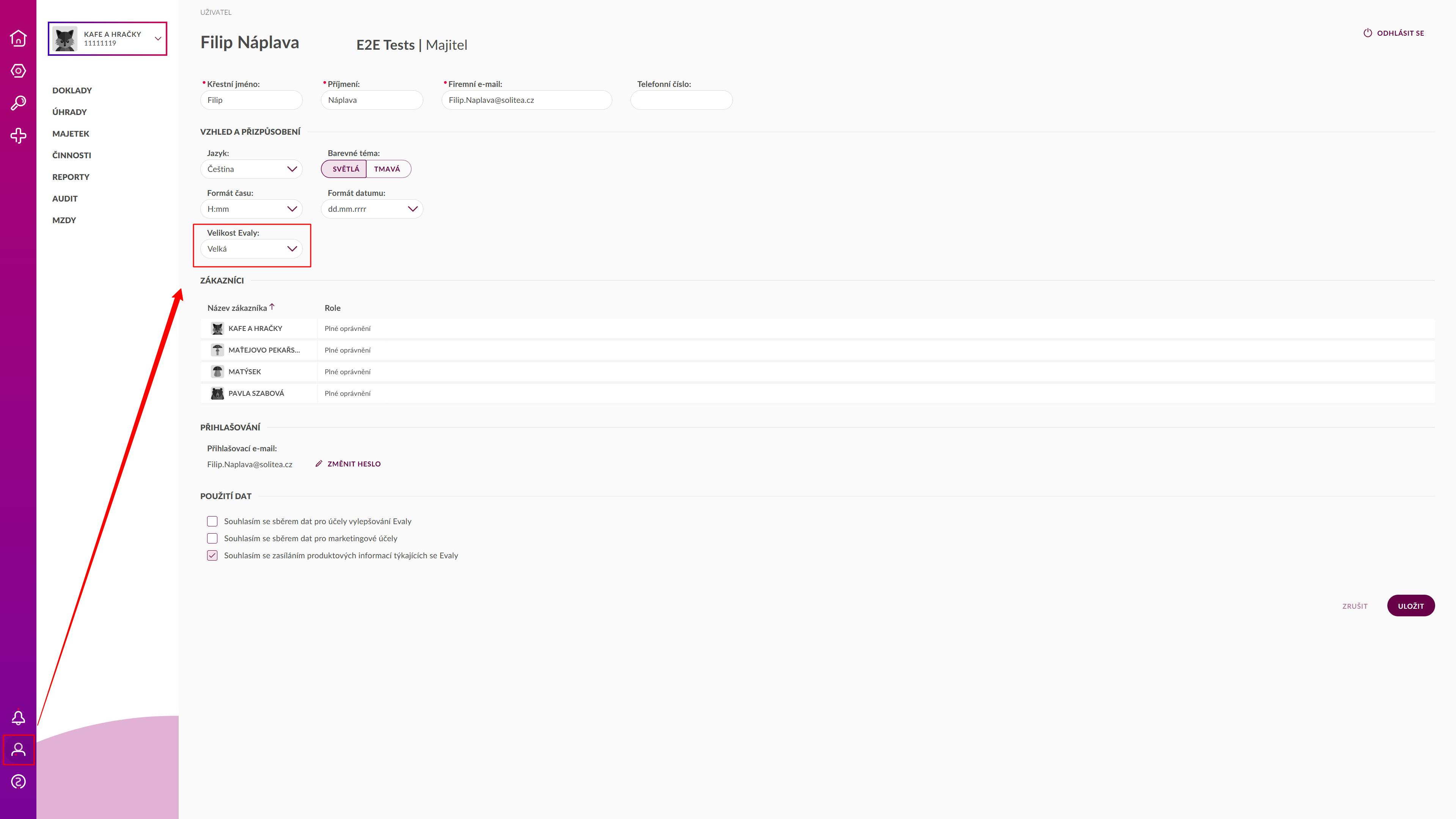Click the pencil icon beside Změnit heslo
This screenshot has height=819, width=1456.
319,463
